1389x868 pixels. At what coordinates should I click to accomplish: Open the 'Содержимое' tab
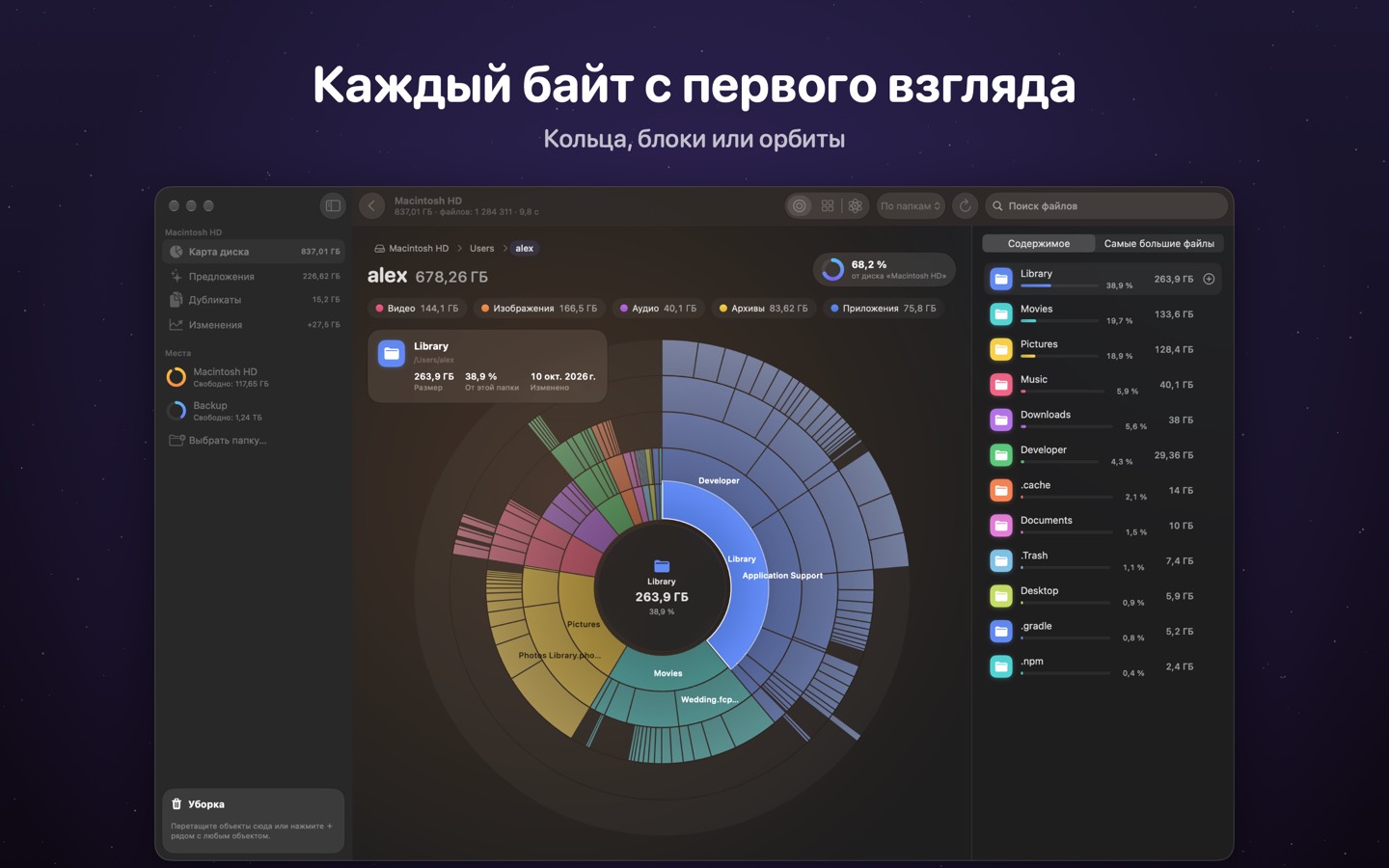(x=1039, y=243)
